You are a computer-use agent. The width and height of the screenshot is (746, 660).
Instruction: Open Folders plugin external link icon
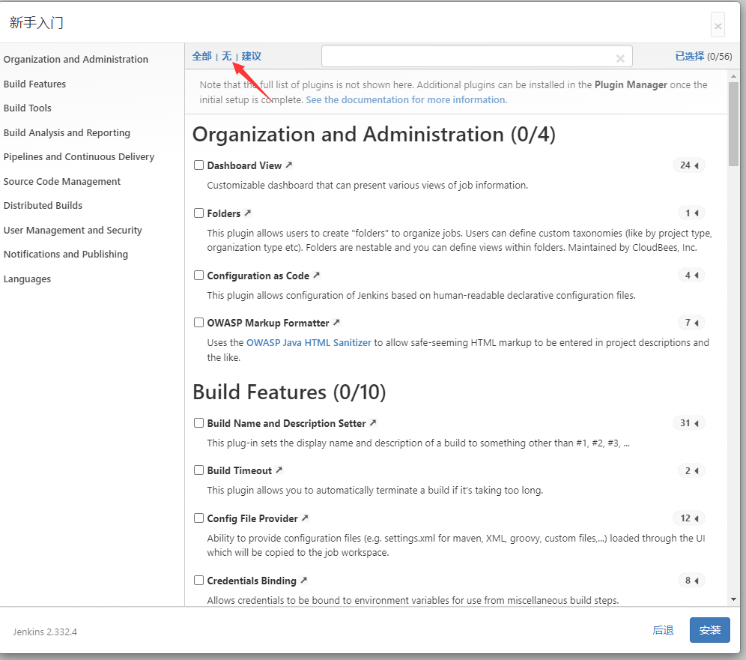(248, 213)
